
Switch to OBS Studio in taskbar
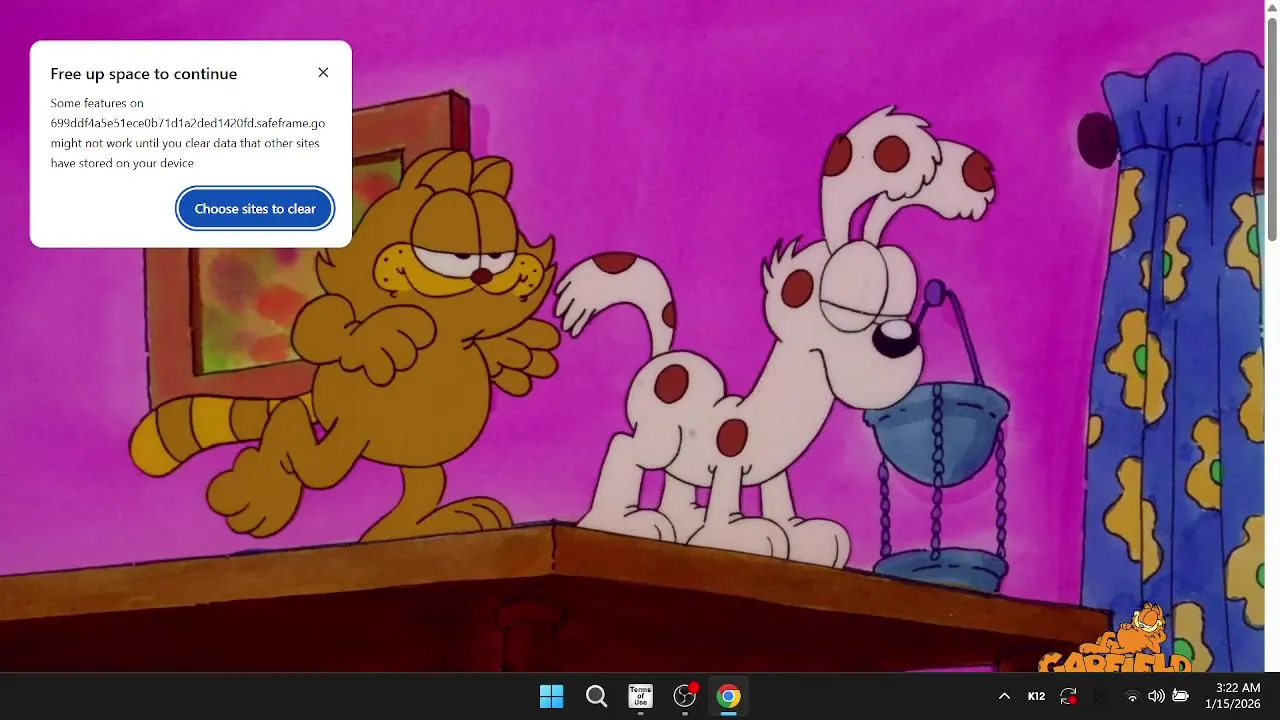[685, 696]
